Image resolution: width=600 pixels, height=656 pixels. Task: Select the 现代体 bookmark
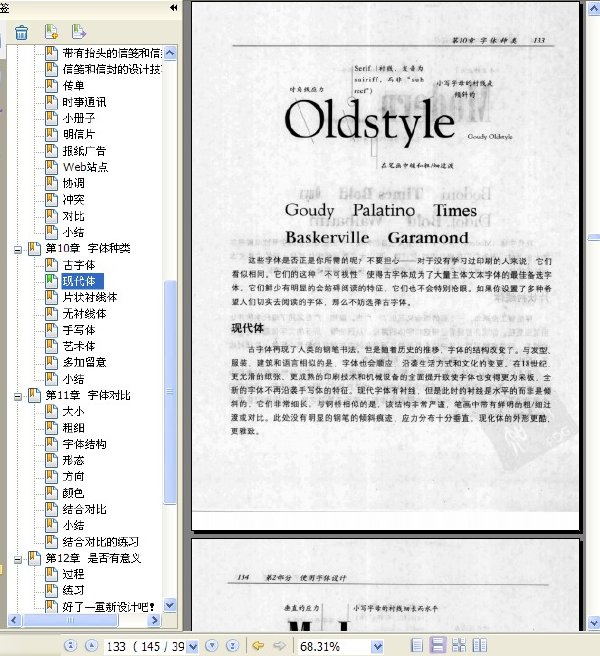click(x=82, y=281)
